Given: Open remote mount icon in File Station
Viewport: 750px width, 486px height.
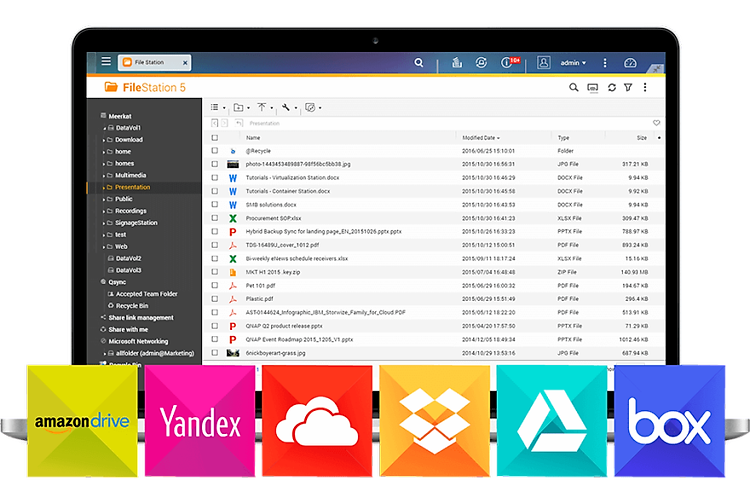Looking at the screenshot, I should pyautogui.click(x=593, y=88).
